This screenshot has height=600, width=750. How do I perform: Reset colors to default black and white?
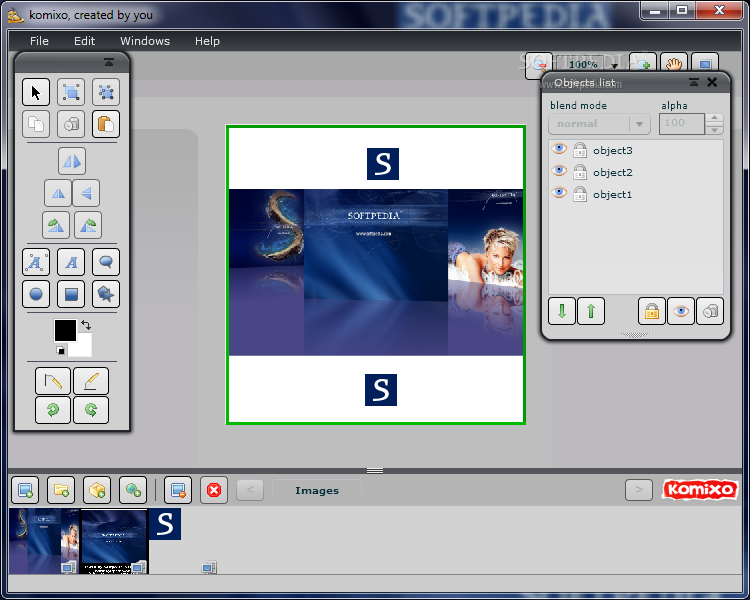pyautogui.click(x=60, y=350)
